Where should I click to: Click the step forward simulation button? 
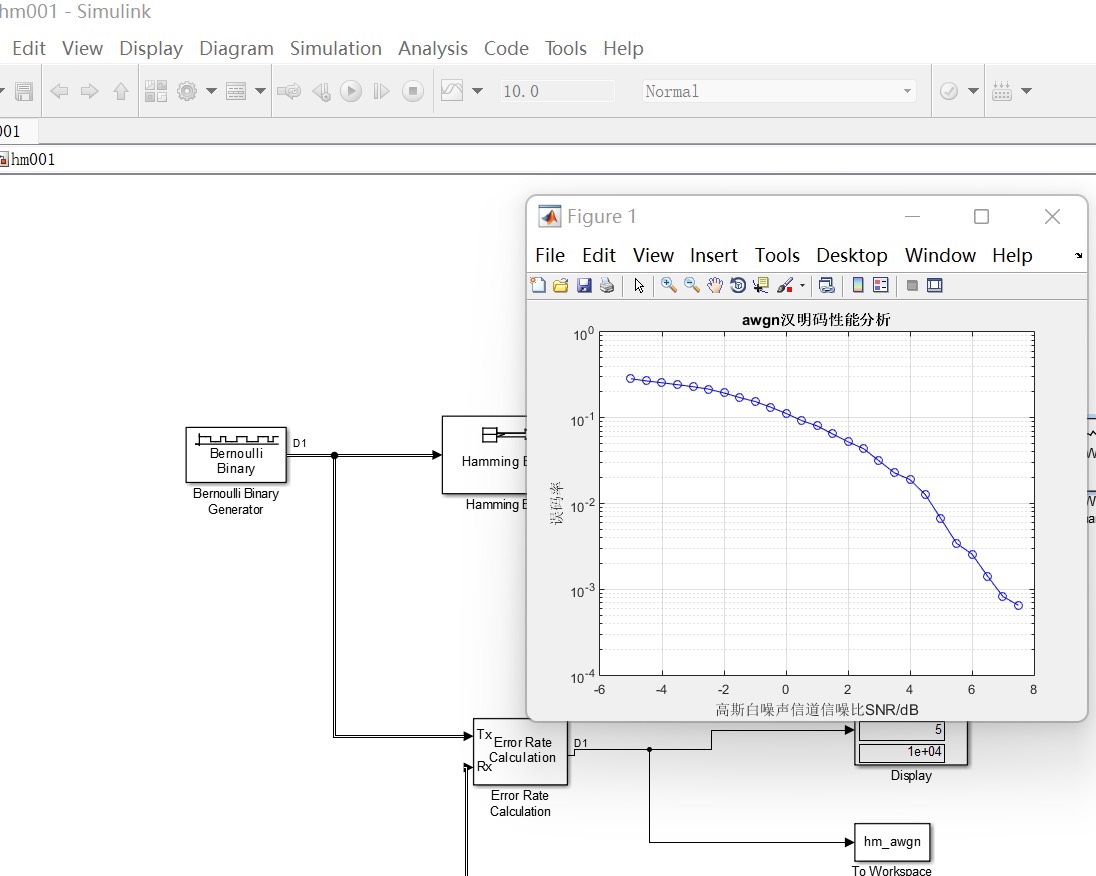[x=381, y=91]
